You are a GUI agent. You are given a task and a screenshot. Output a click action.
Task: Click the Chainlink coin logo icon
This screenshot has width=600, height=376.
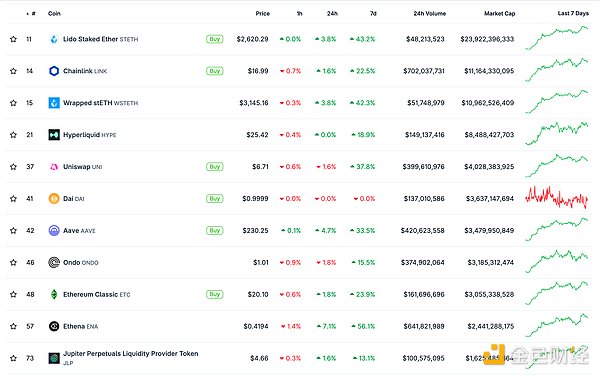click(x=54, y=71)
